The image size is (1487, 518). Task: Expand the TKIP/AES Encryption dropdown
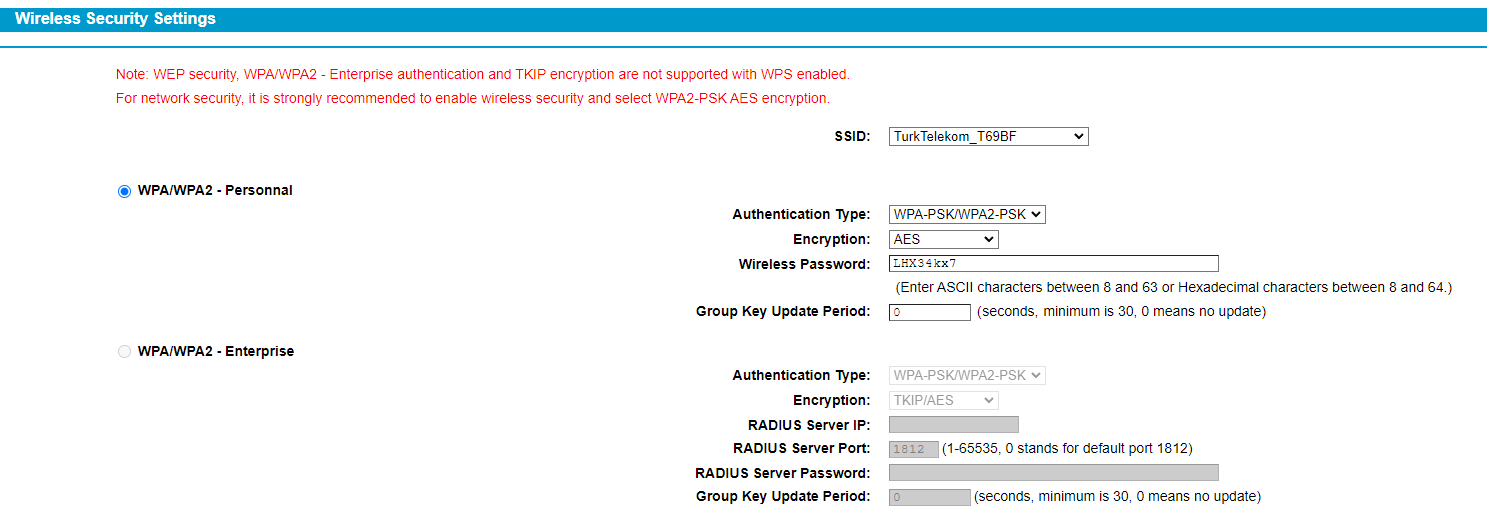pyautogui.click(x=943, y=400)
